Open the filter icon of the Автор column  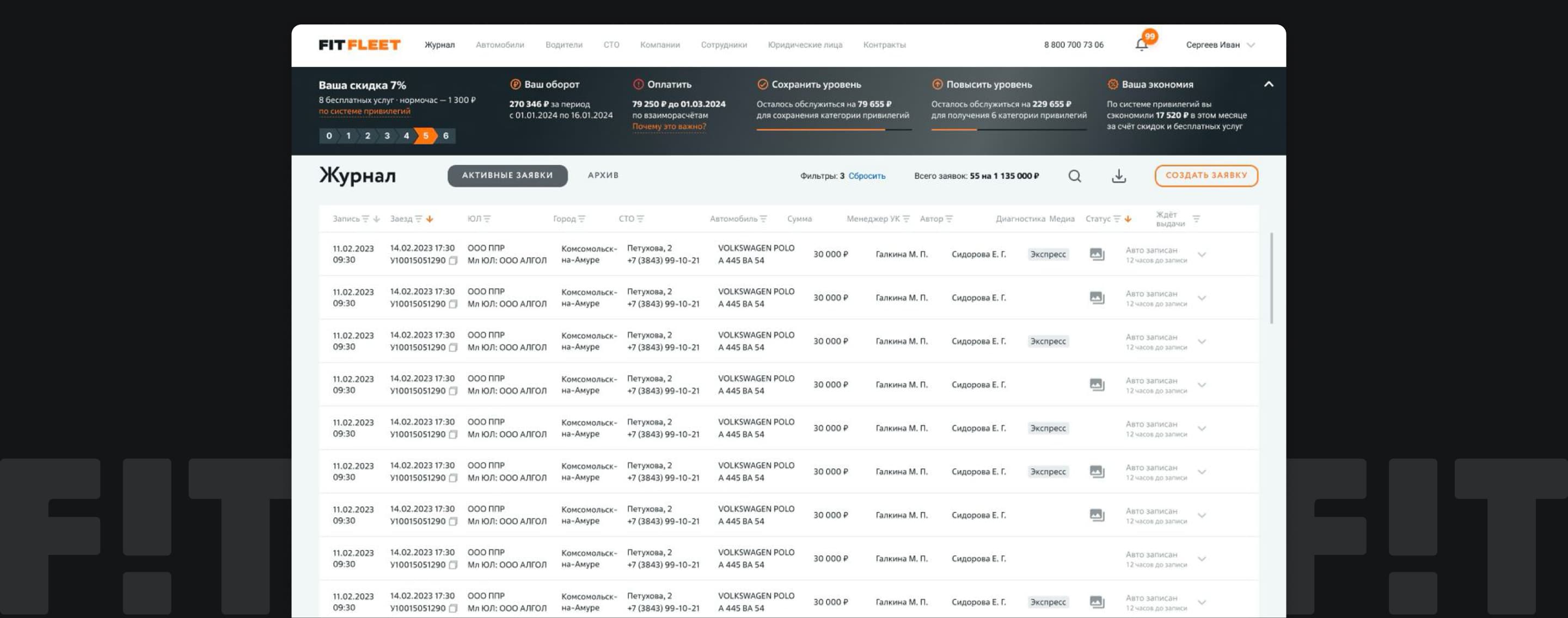[x=949, y=219]
